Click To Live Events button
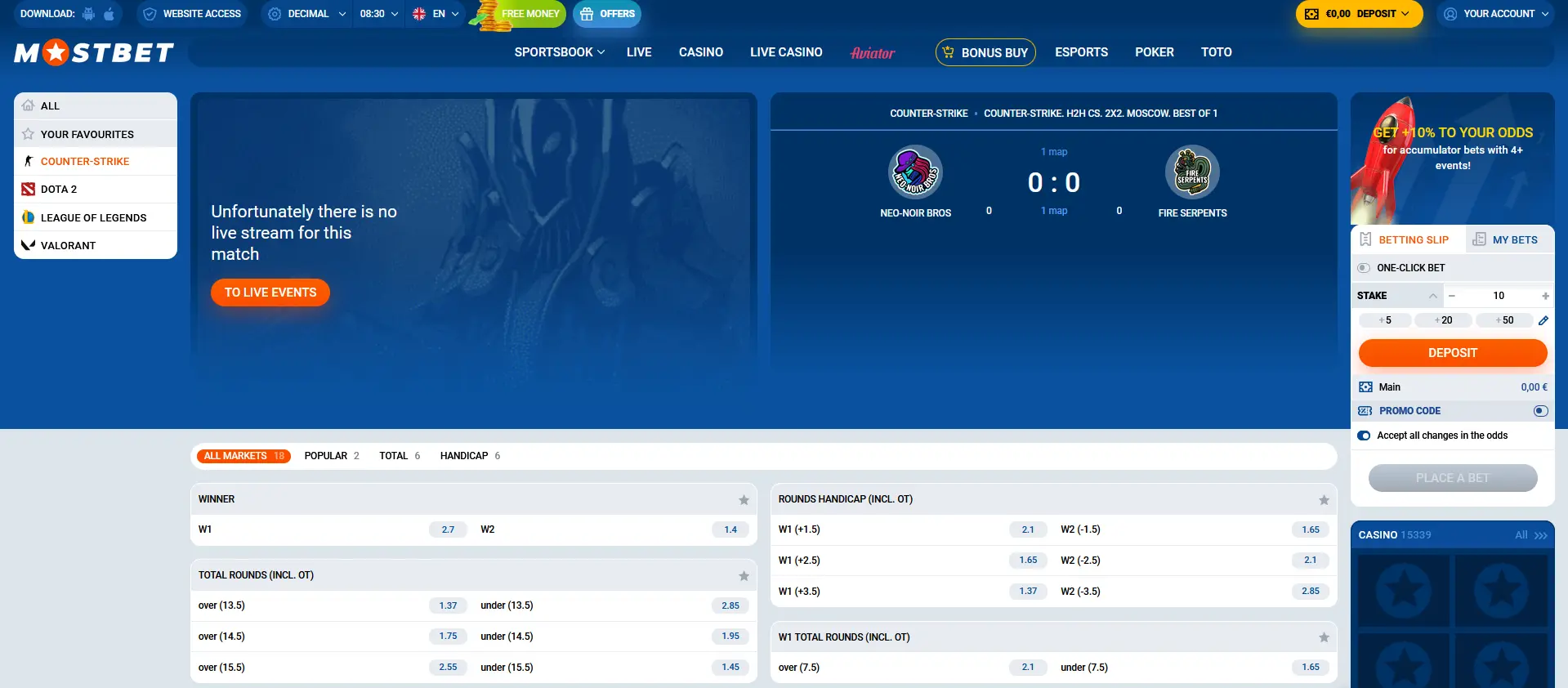The height and width of the screenshot is (688, 1568). point(270,293)
